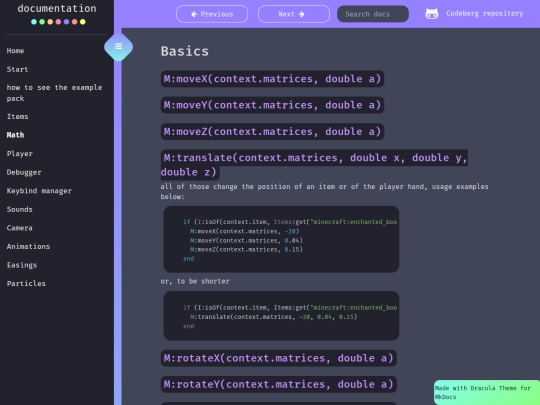Click the M:moveX(context.matrices, -20) code line
The image size is (540, 405).
[x=245, y=231]
